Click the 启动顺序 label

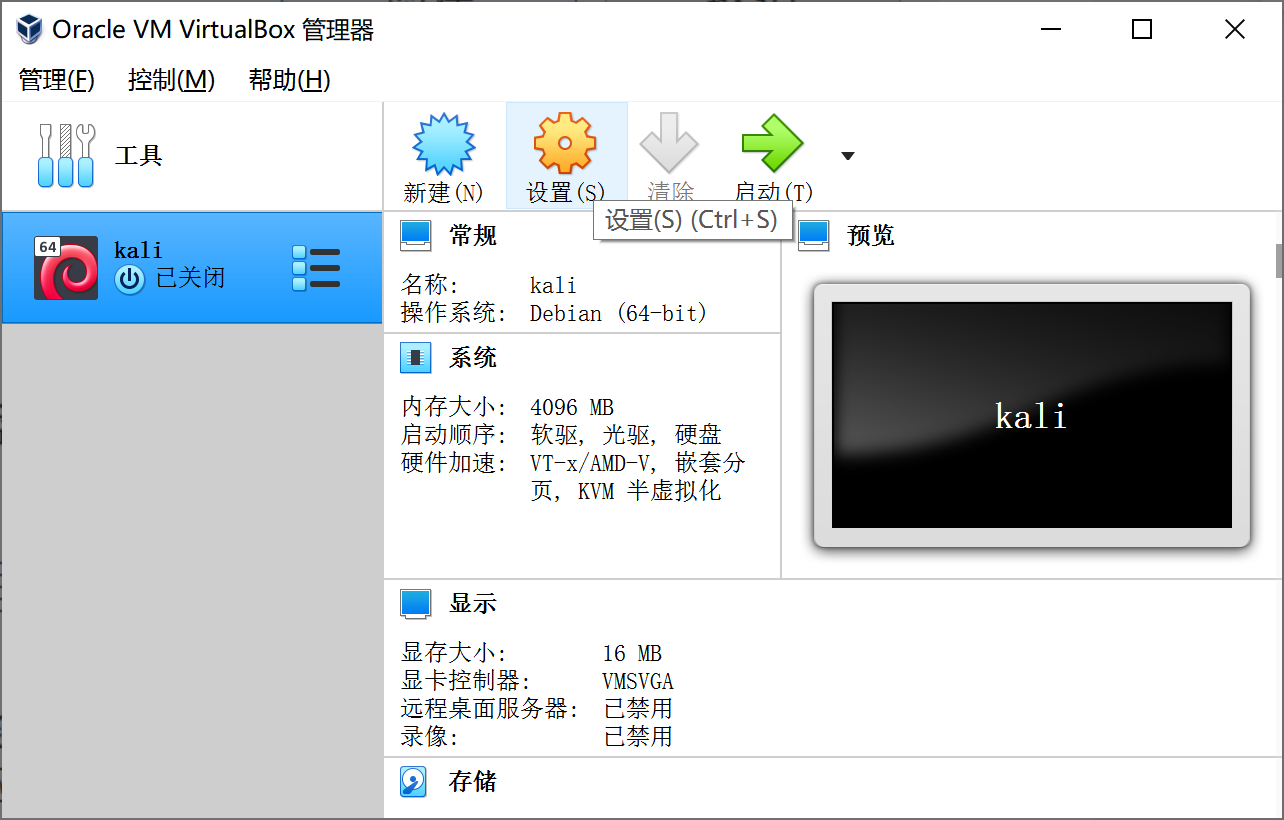pos(454,436)
